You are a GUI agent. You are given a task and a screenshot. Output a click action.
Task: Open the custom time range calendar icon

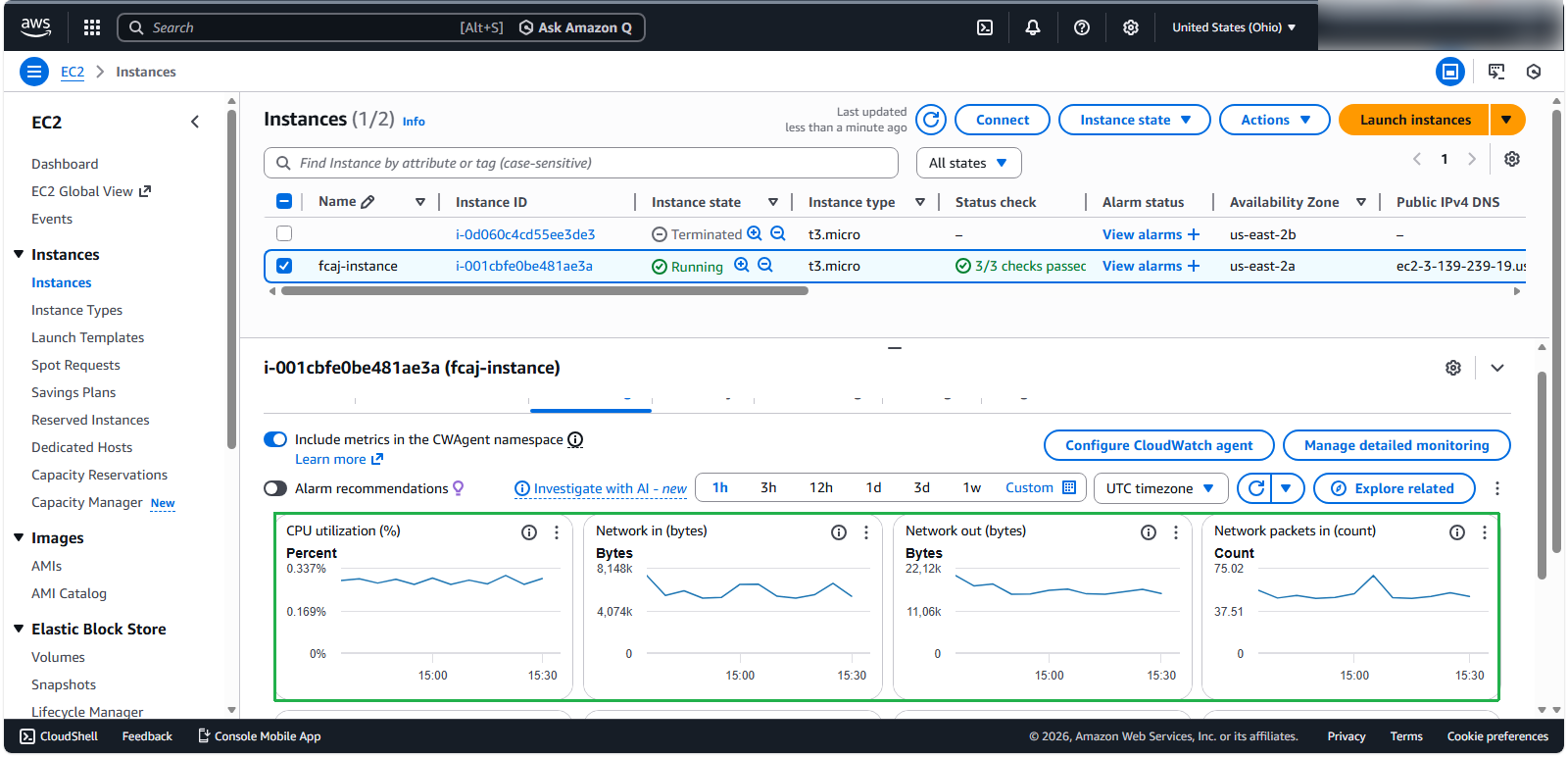pyautogui.click(x=1069, y=487)
